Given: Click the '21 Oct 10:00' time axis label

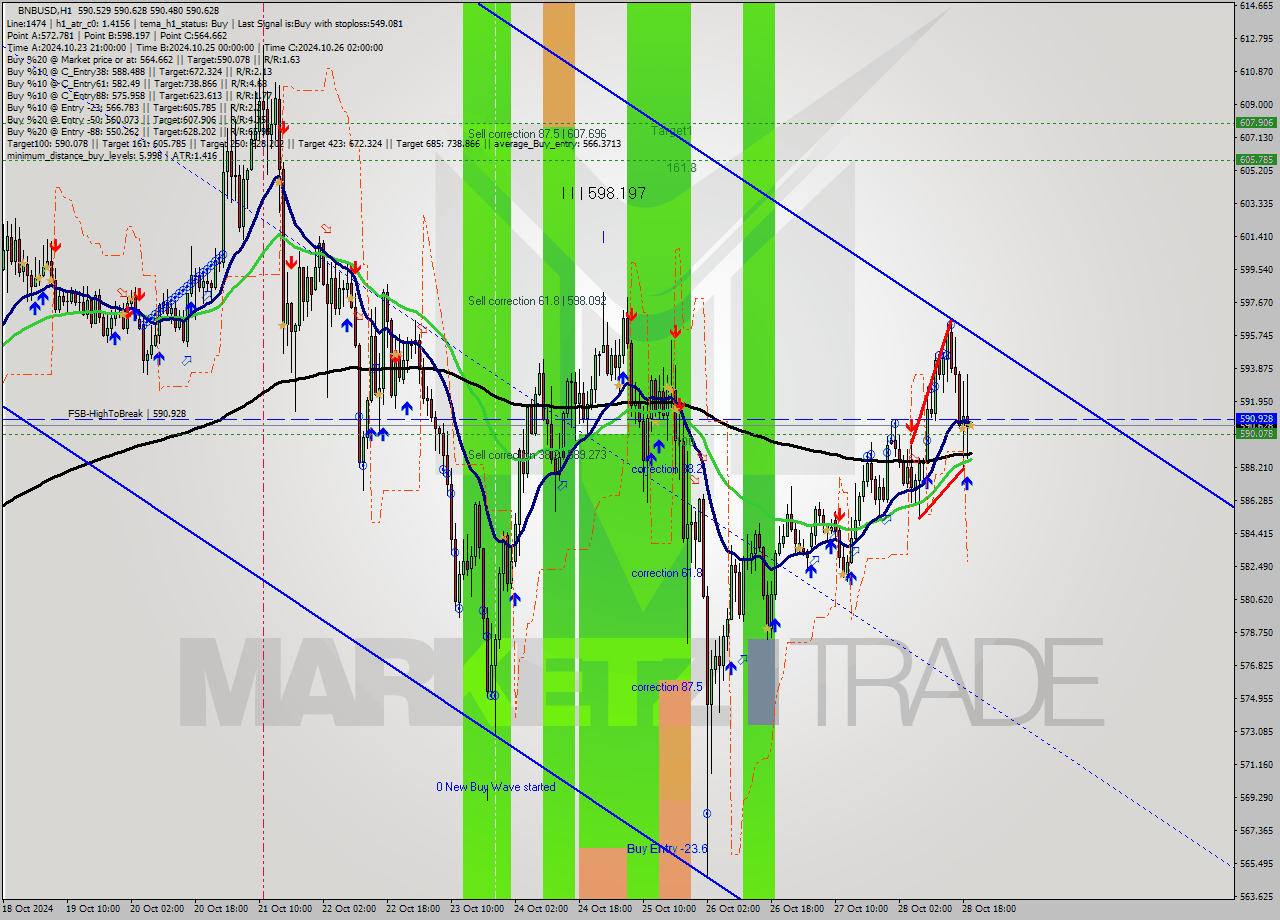Looking at the screenshot, I should click(286, 909).
